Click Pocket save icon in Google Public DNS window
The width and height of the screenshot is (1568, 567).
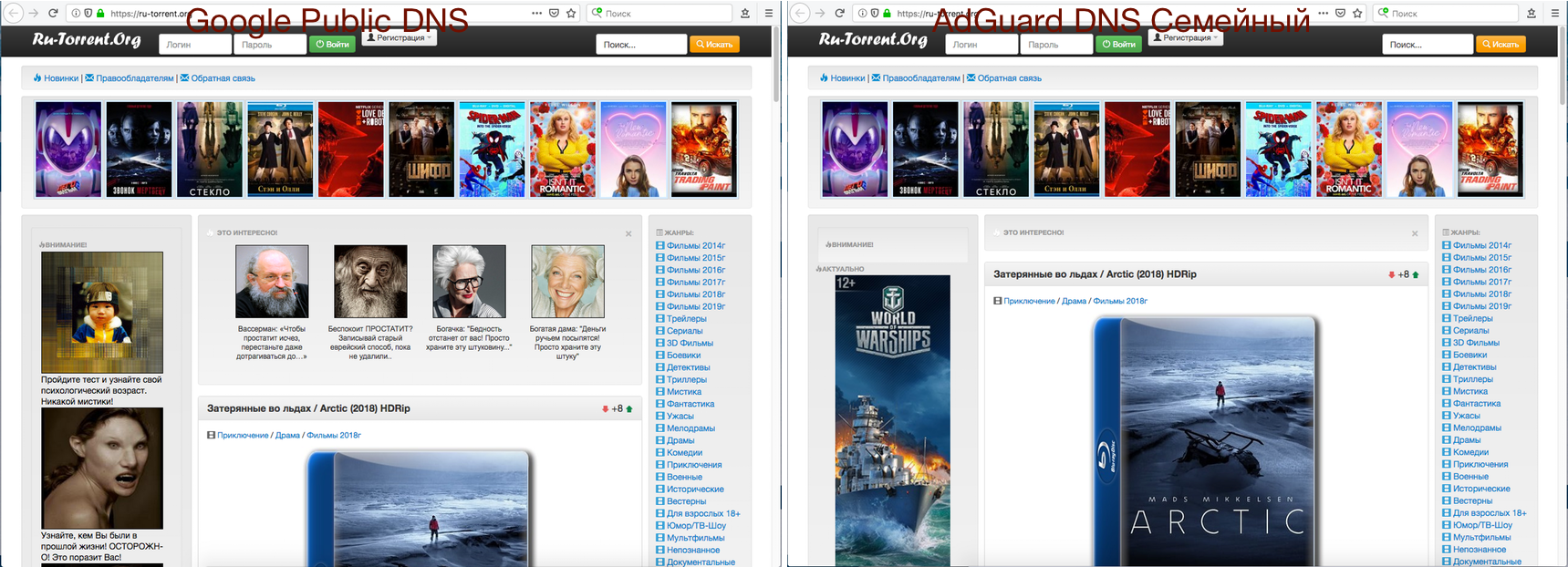tap(554, 14)
